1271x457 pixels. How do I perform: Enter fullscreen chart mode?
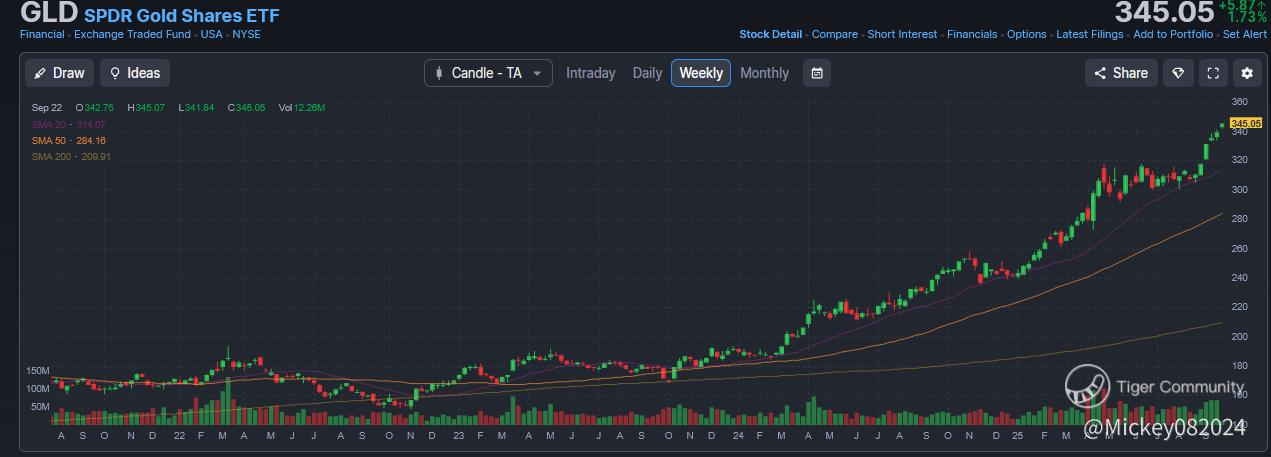(1213, 73)
